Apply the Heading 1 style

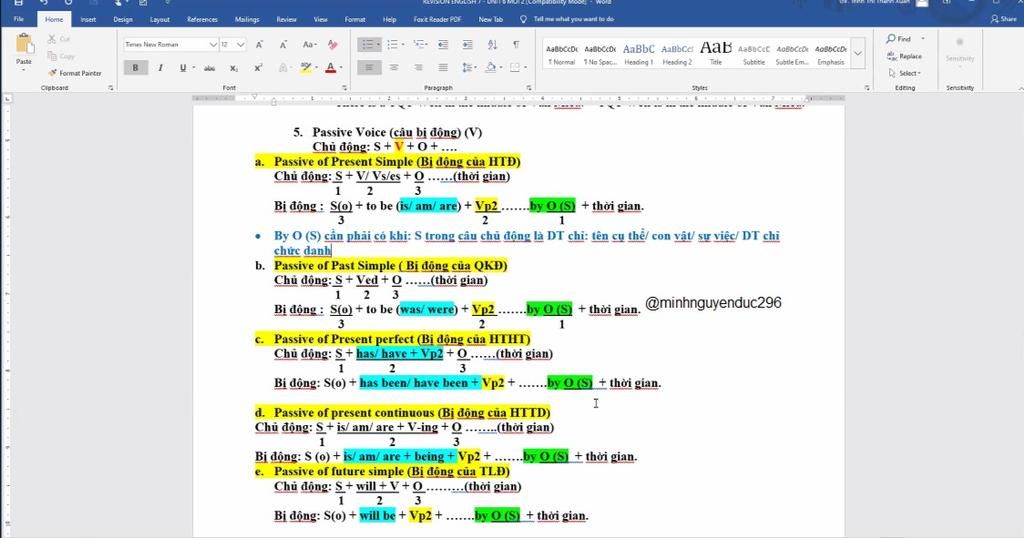pos(638,54)
